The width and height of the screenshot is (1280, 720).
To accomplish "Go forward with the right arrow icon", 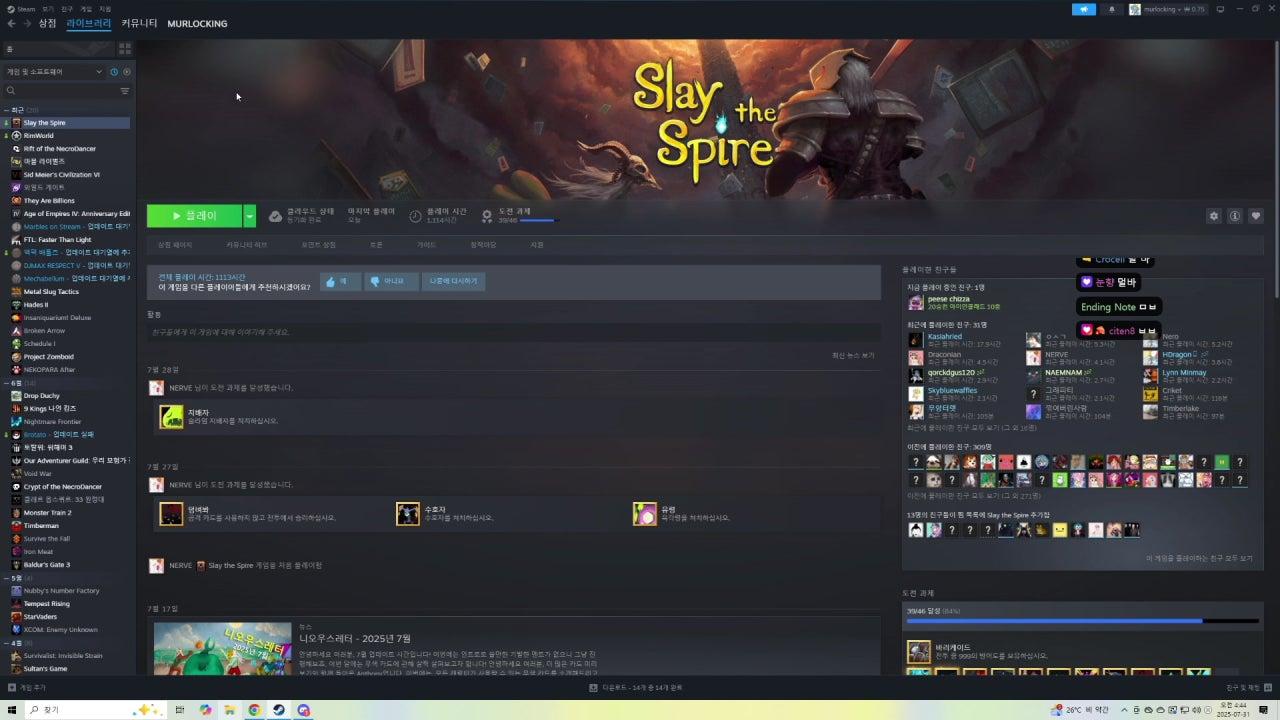I will tap(26, 23).
